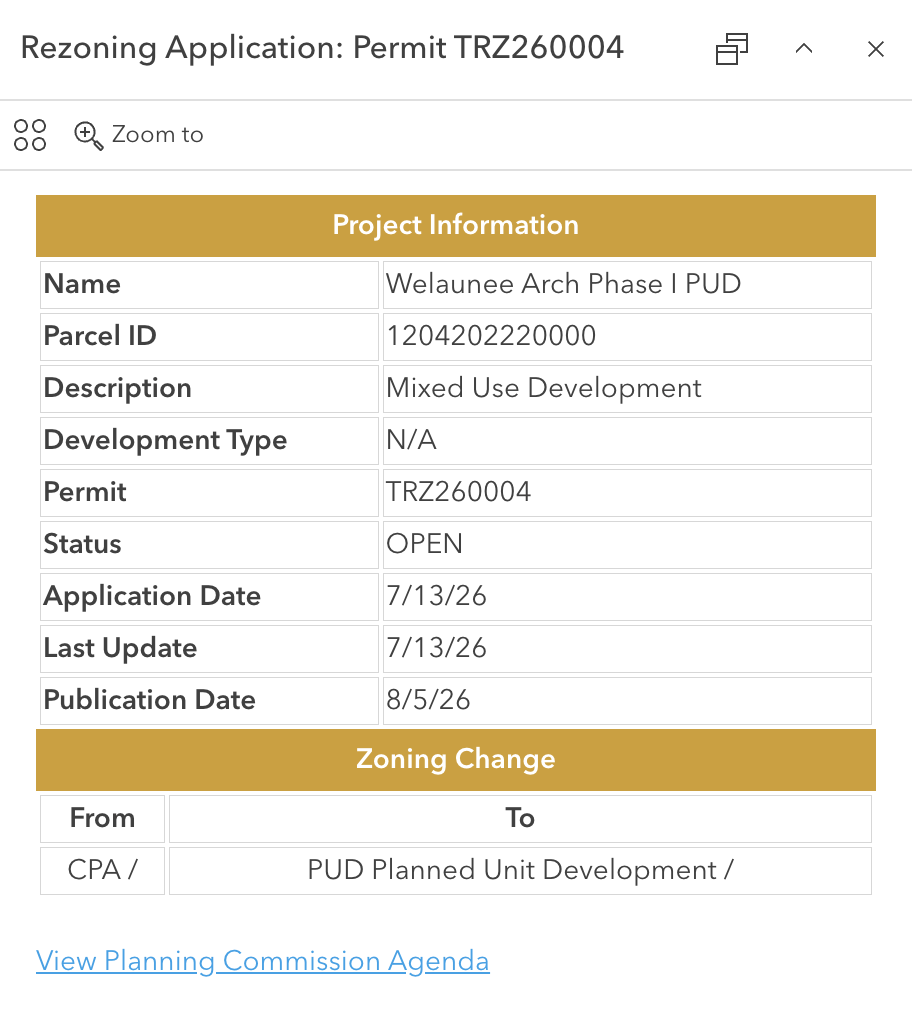Close the Rezoning Application popup
The width and height of the screenshot is (912, 1012).
click(876, 49)
